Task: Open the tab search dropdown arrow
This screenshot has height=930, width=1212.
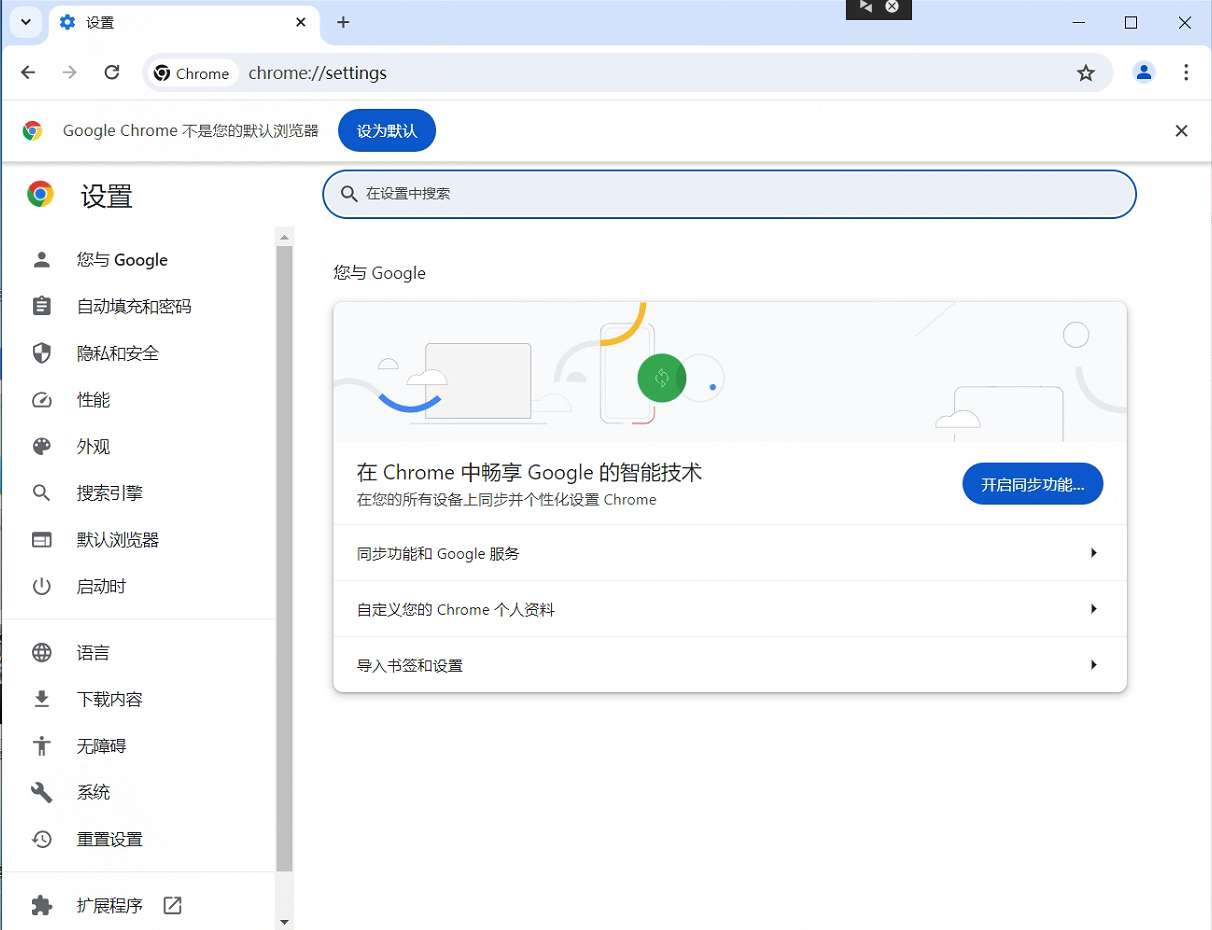Action: 26,22
